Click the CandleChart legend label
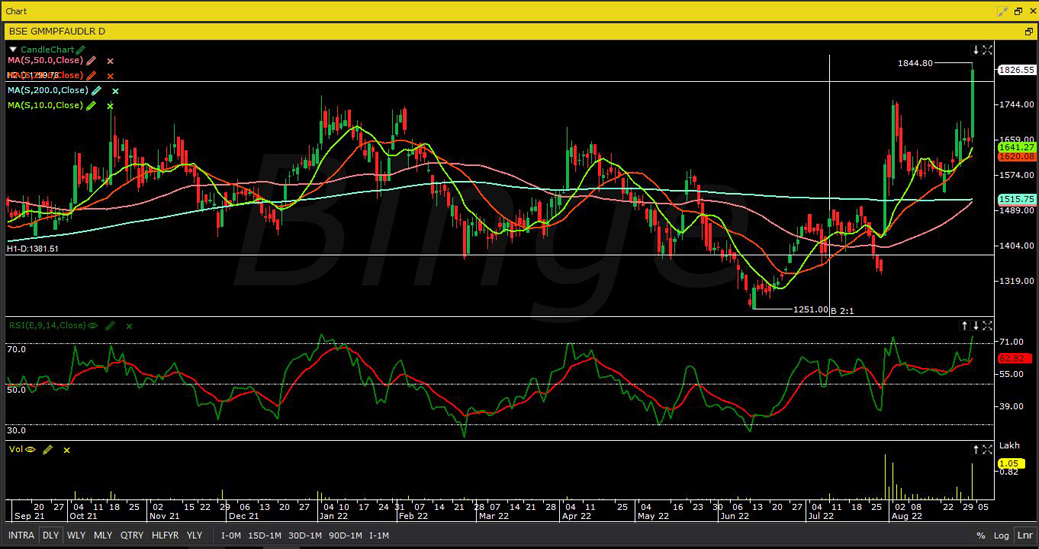This screenshot has height=549, width=1039. click(x=47, y=50)
